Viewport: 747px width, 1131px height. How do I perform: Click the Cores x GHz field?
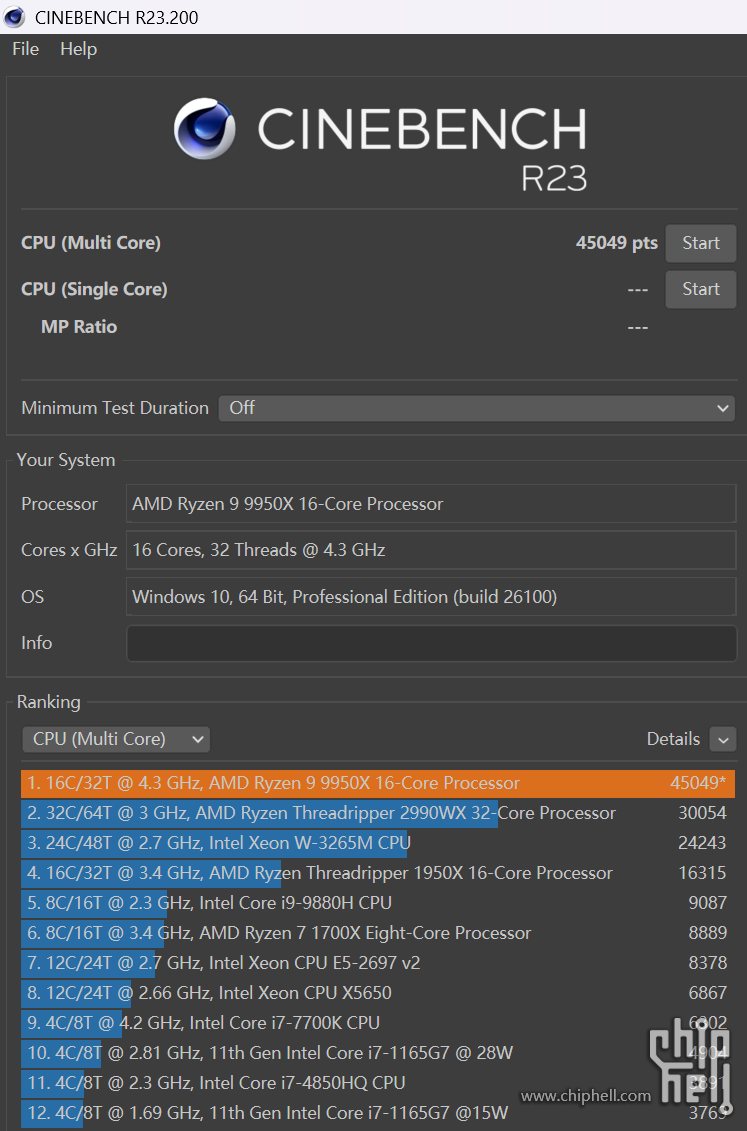tap(431, 550)
